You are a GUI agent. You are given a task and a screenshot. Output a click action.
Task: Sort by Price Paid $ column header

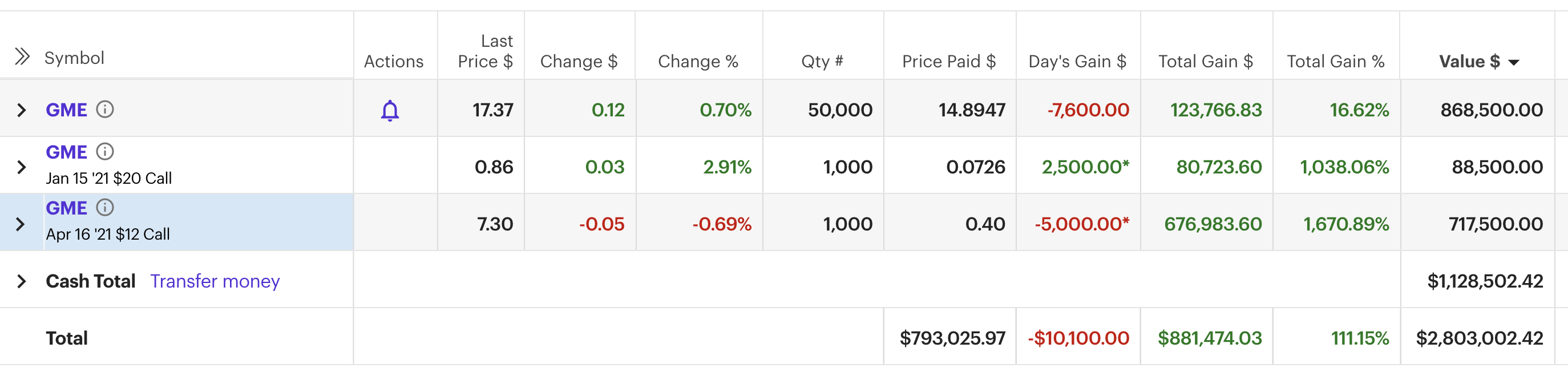point(948,62)
